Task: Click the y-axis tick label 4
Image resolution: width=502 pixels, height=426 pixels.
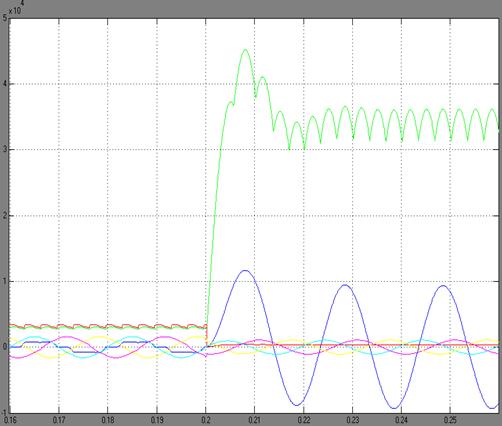Action: pyautogui.click(x=5, y=84)
